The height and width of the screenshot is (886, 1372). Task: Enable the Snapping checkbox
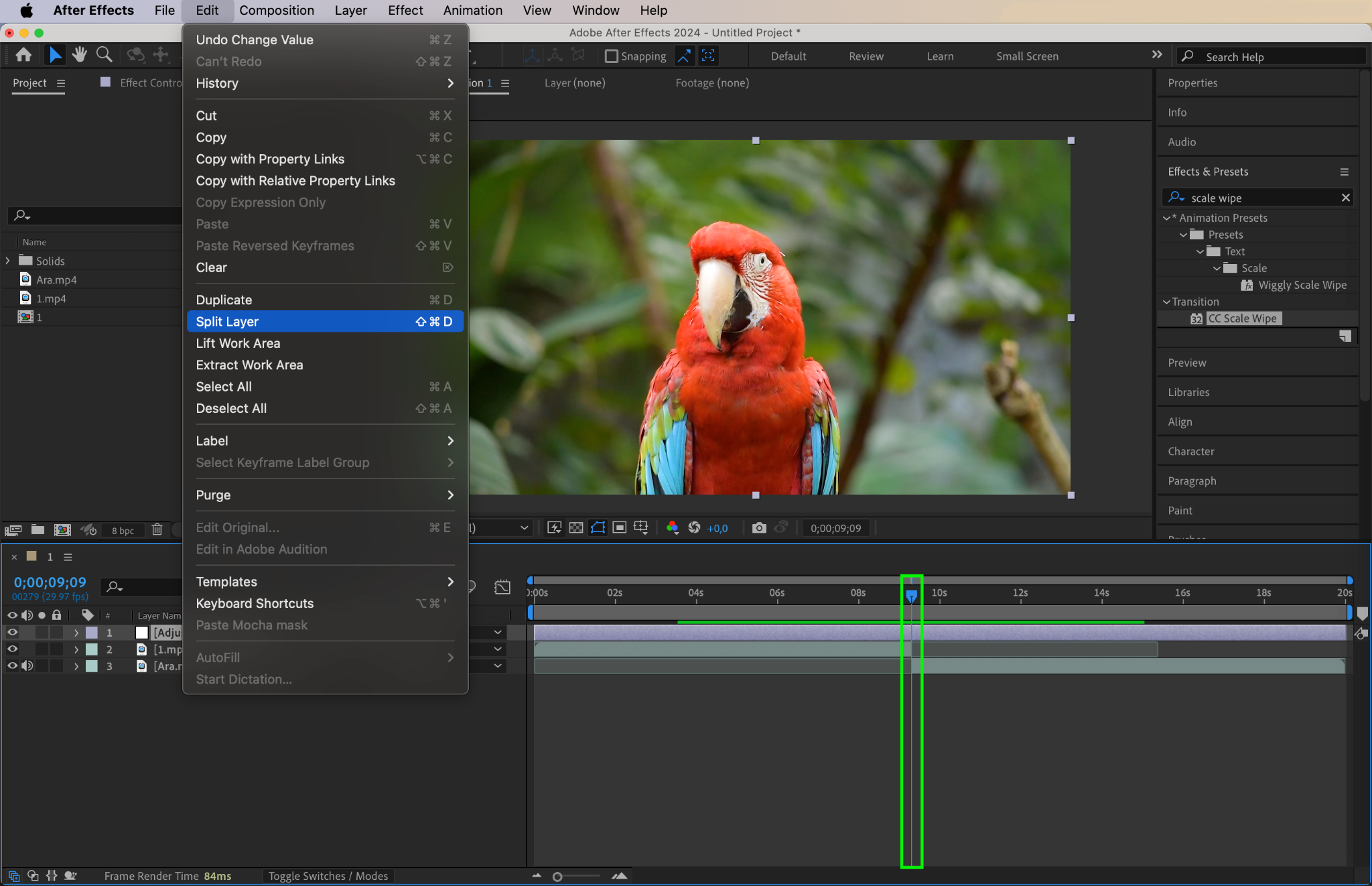[611, 56]
